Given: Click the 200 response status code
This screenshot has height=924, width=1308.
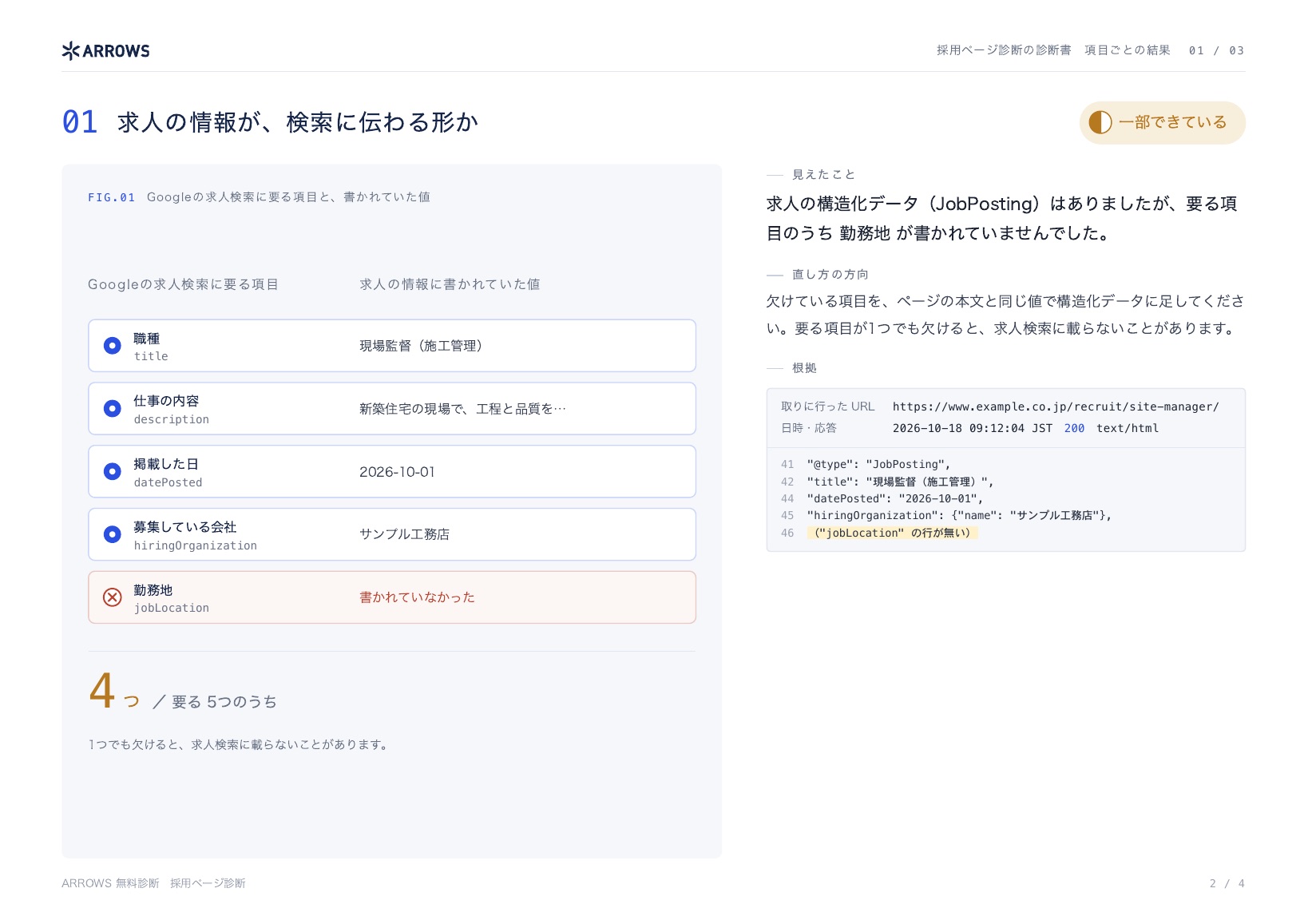Looking at the screenshot, I should click(x=1074, y=428).
